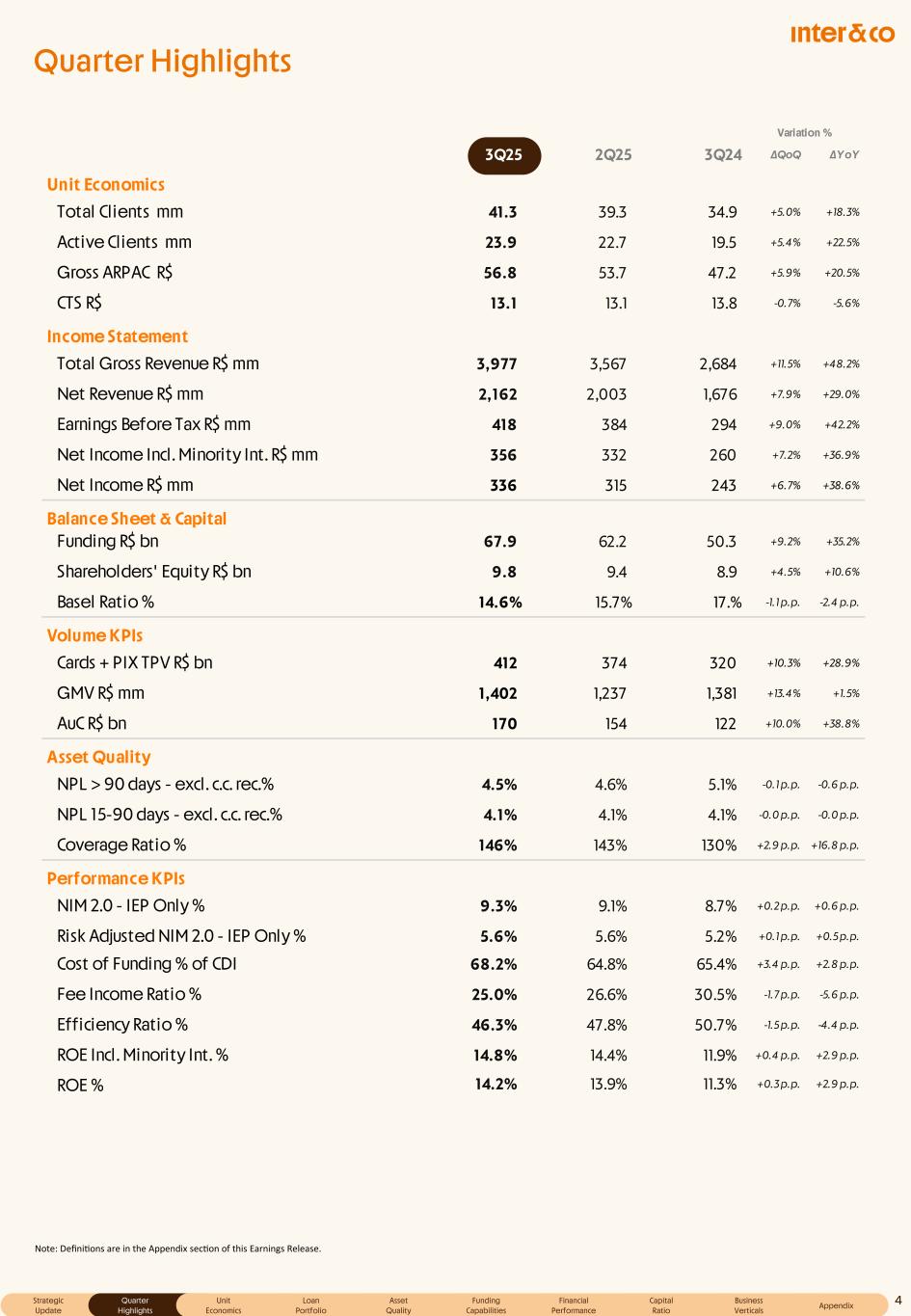The height and width of the screenshot is (1316, 911).
Task: Switch to the Loan Portfolio tab
Action: pos(310,1305)
